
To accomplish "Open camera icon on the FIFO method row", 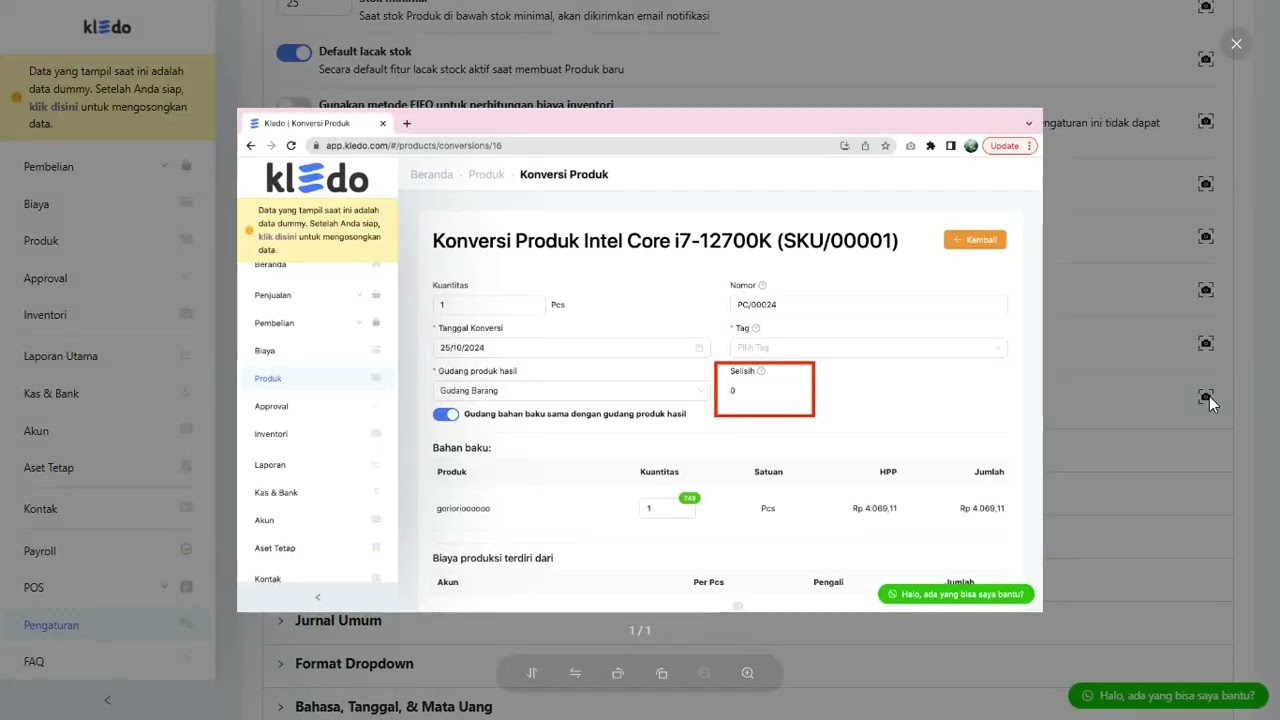I will (1206, 121).
